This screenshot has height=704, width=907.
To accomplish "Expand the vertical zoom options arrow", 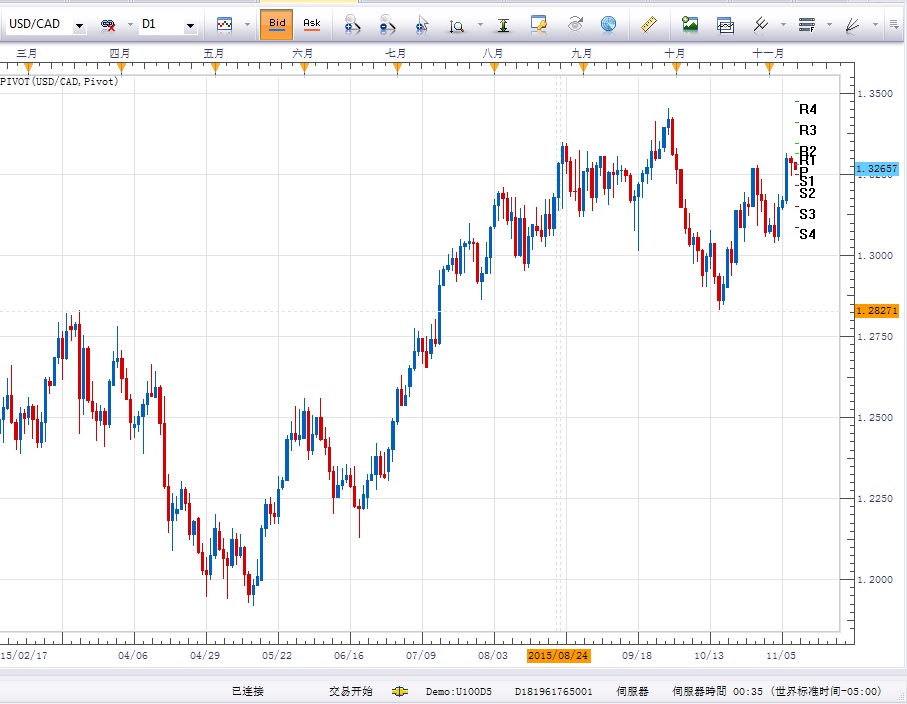I will click(x=480, y=25).
